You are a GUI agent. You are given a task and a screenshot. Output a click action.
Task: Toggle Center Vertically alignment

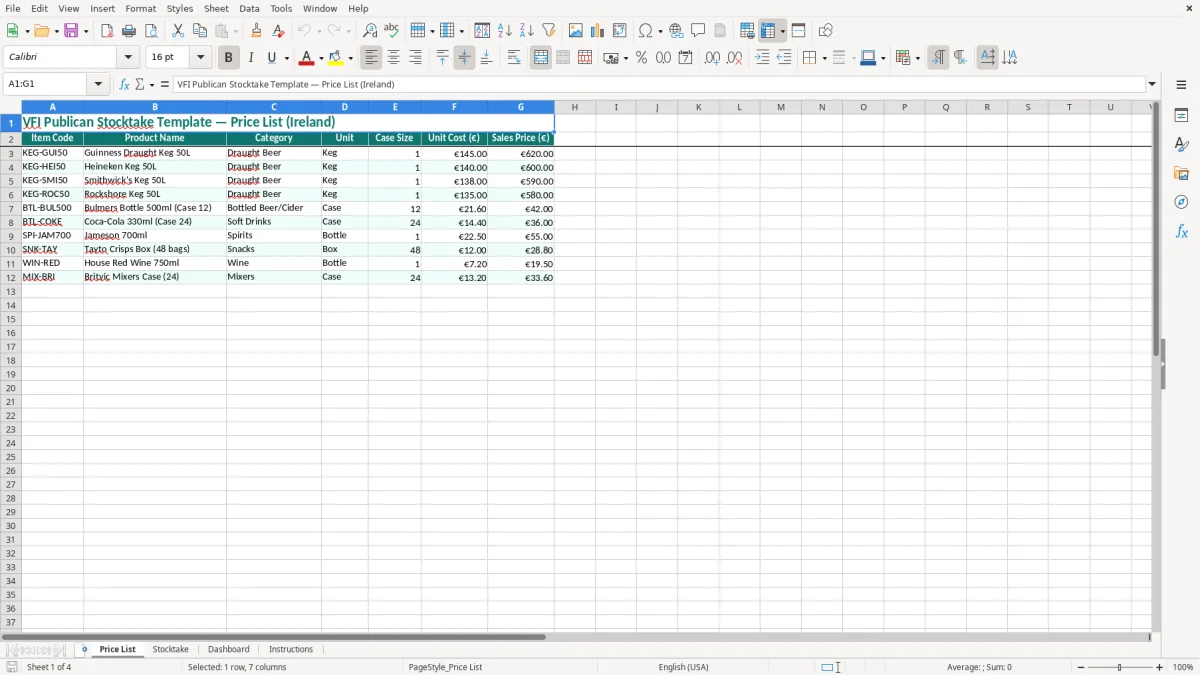464,58
